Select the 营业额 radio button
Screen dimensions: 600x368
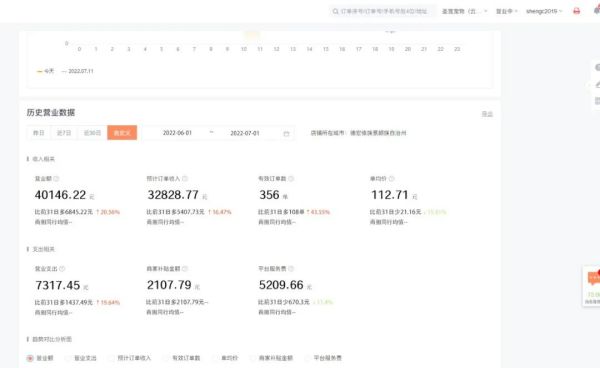click(30, 358)
